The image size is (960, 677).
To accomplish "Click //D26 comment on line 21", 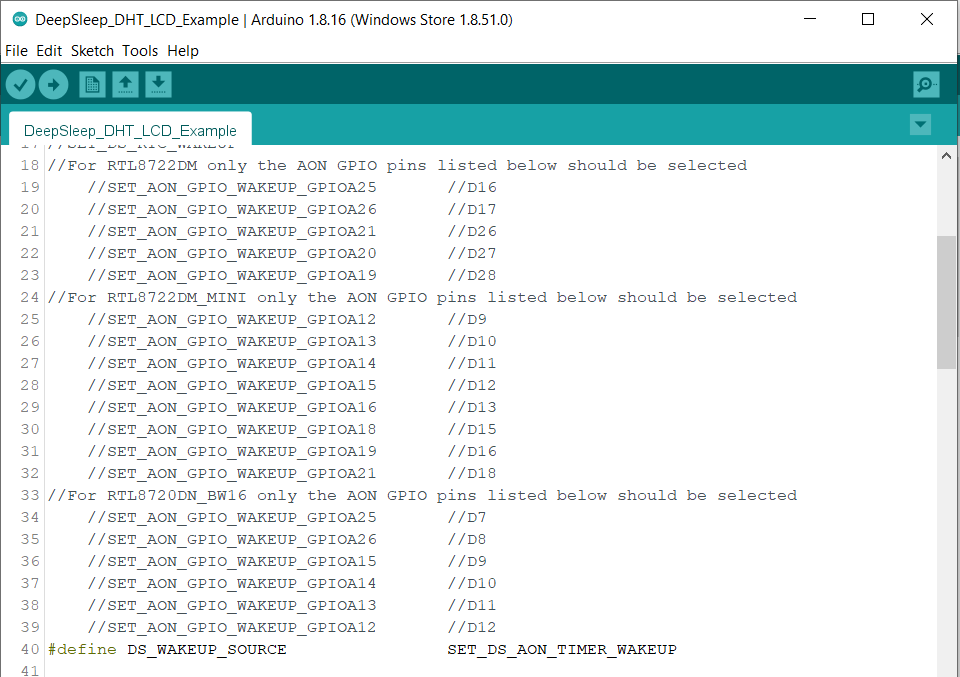I will click(x=472, y=231).
